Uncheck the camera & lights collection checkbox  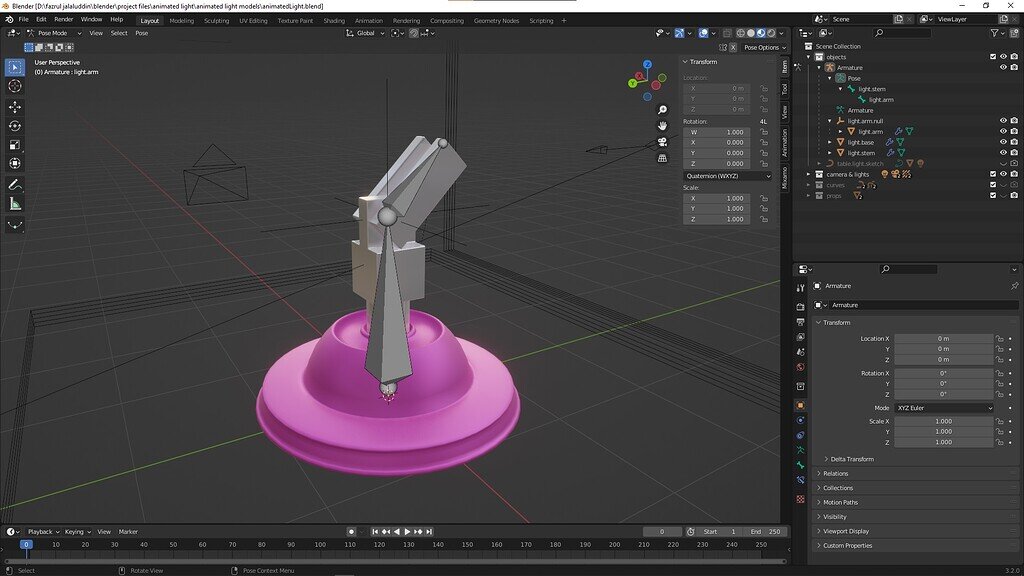click(x=993, y=174)
